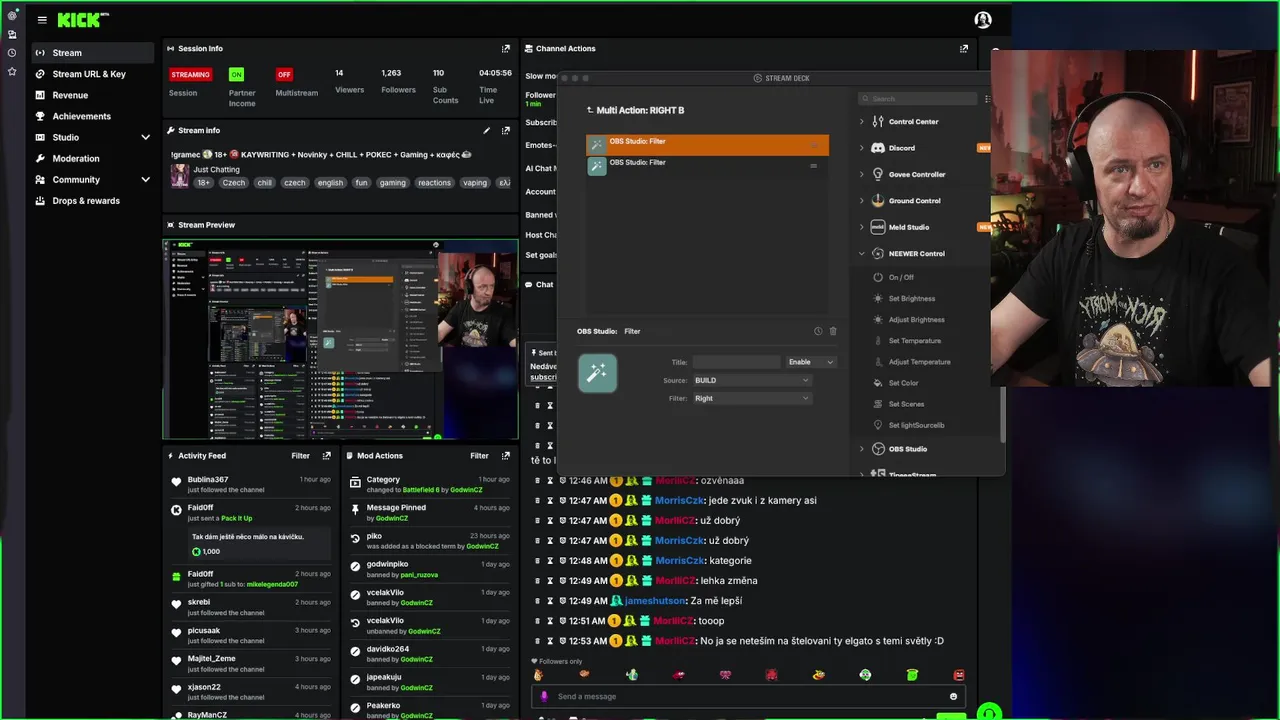Expand the Studio sidebar section
Screen dimensions: 1280x720
tap(145, 137)
